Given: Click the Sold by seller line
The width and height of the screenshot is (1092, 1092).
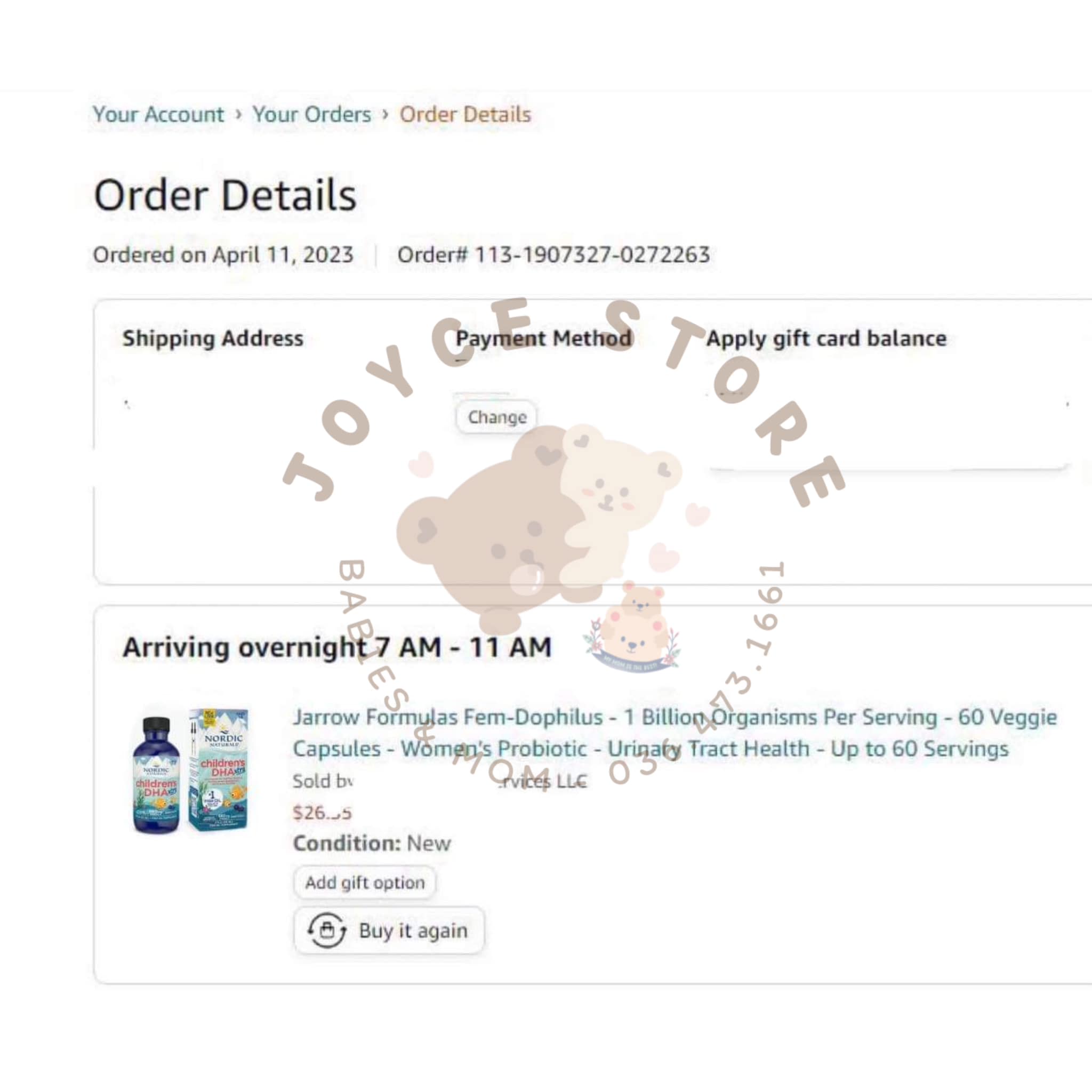Looking at the screenshot, I should click(440, 781).
